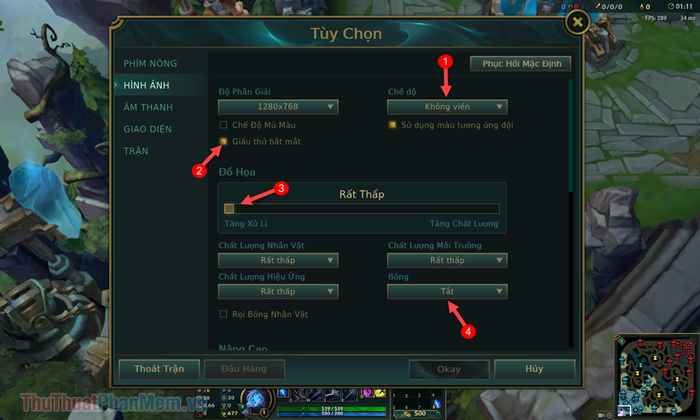Toggle Sử dụng màu tương ứng đội
The height and width of the screenshot is (420, 700).
pyautogui.click(x=392, y=125)
